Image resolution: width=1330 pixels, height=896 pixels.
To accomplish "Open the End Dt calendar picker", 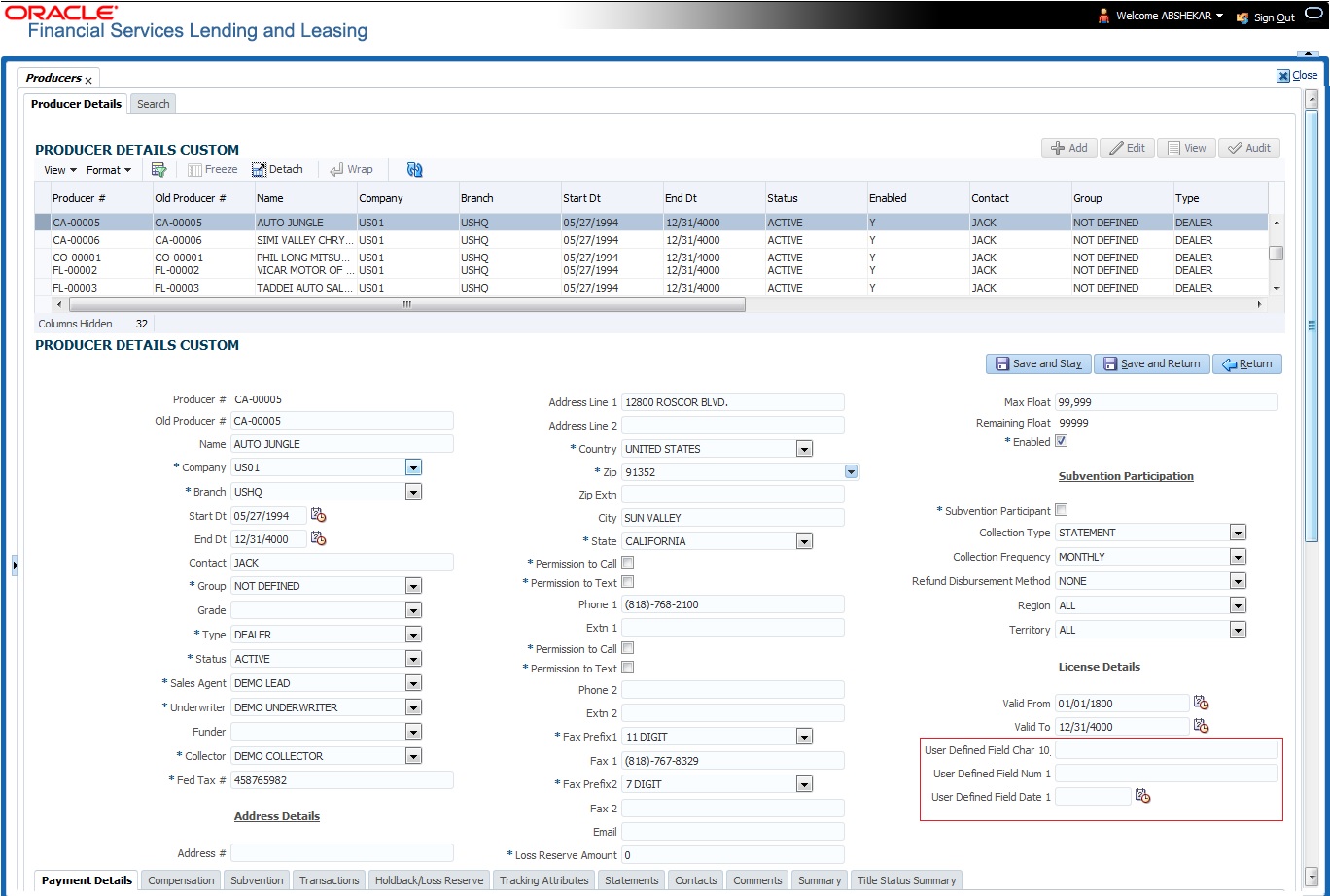I will point(319,539).
